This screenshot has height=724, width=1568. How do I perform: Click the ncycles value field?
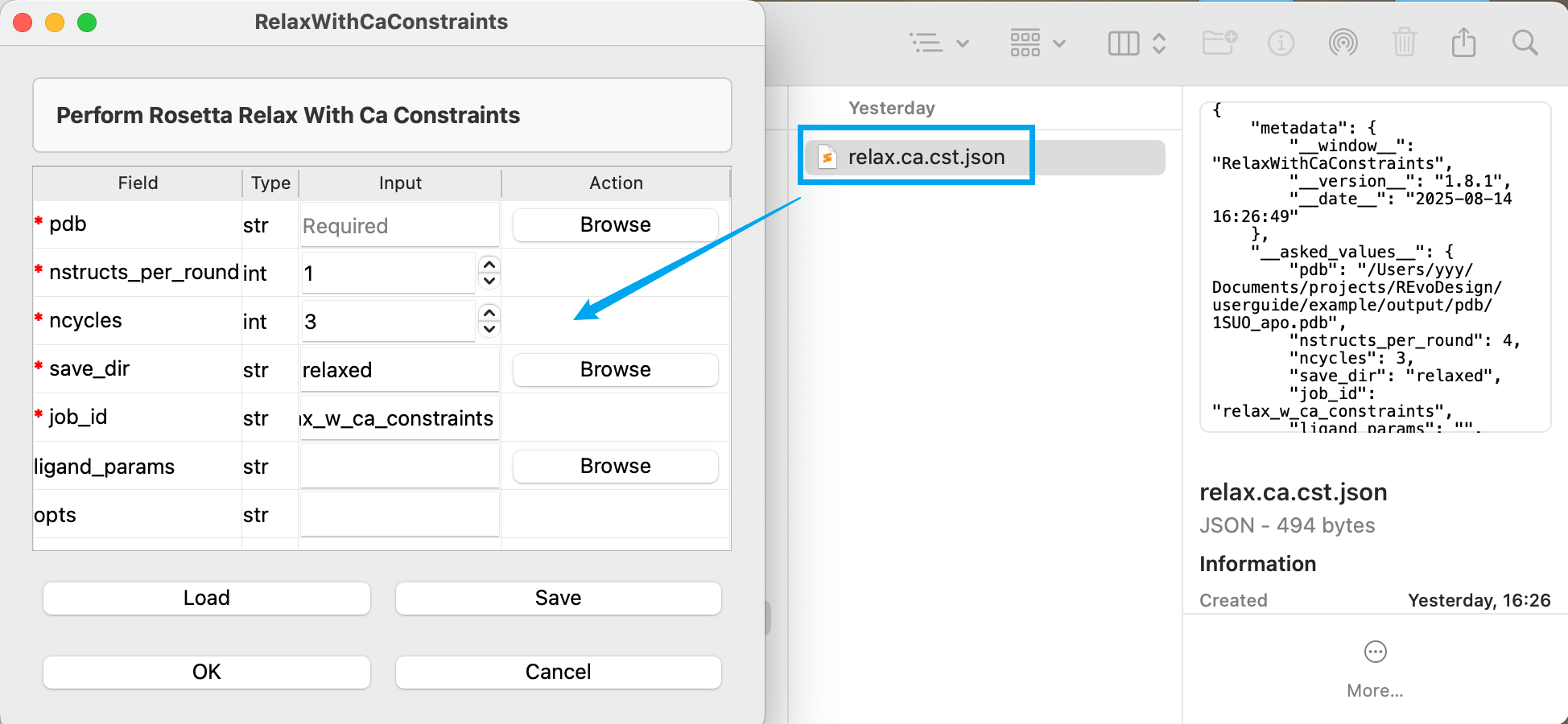388,322
